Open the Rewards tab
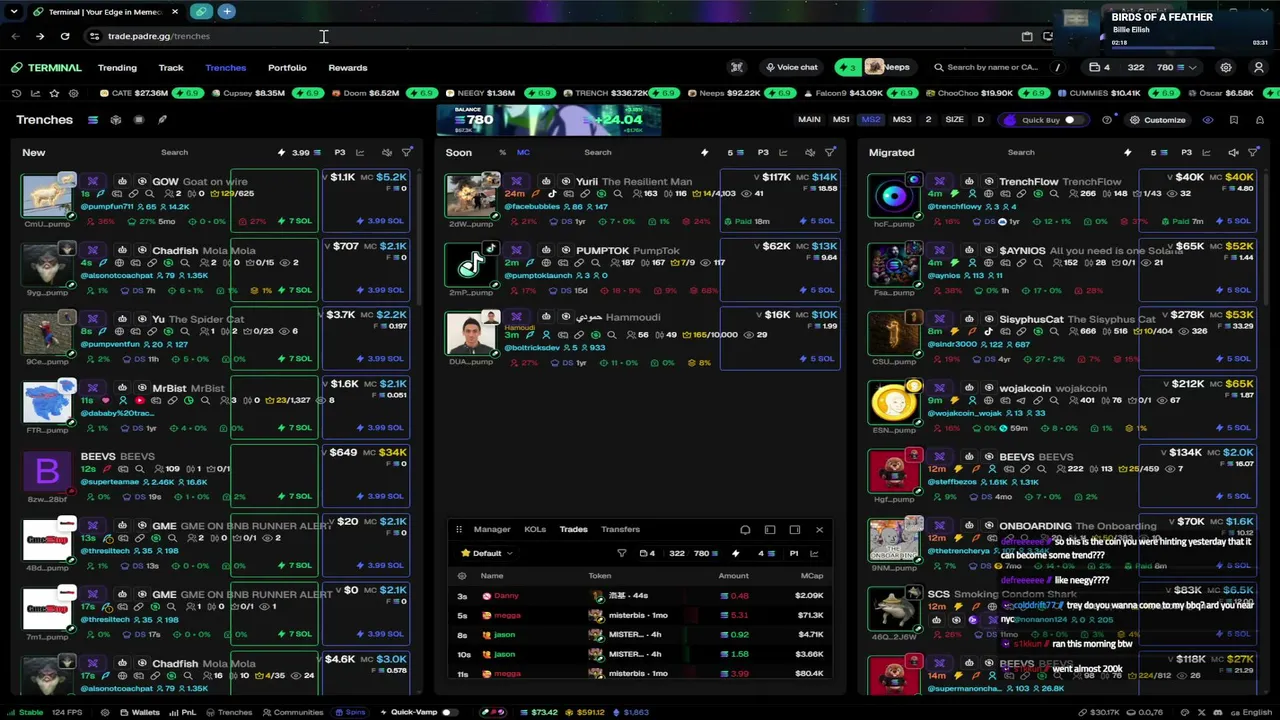1280x720 pixels. coord(348,67)
